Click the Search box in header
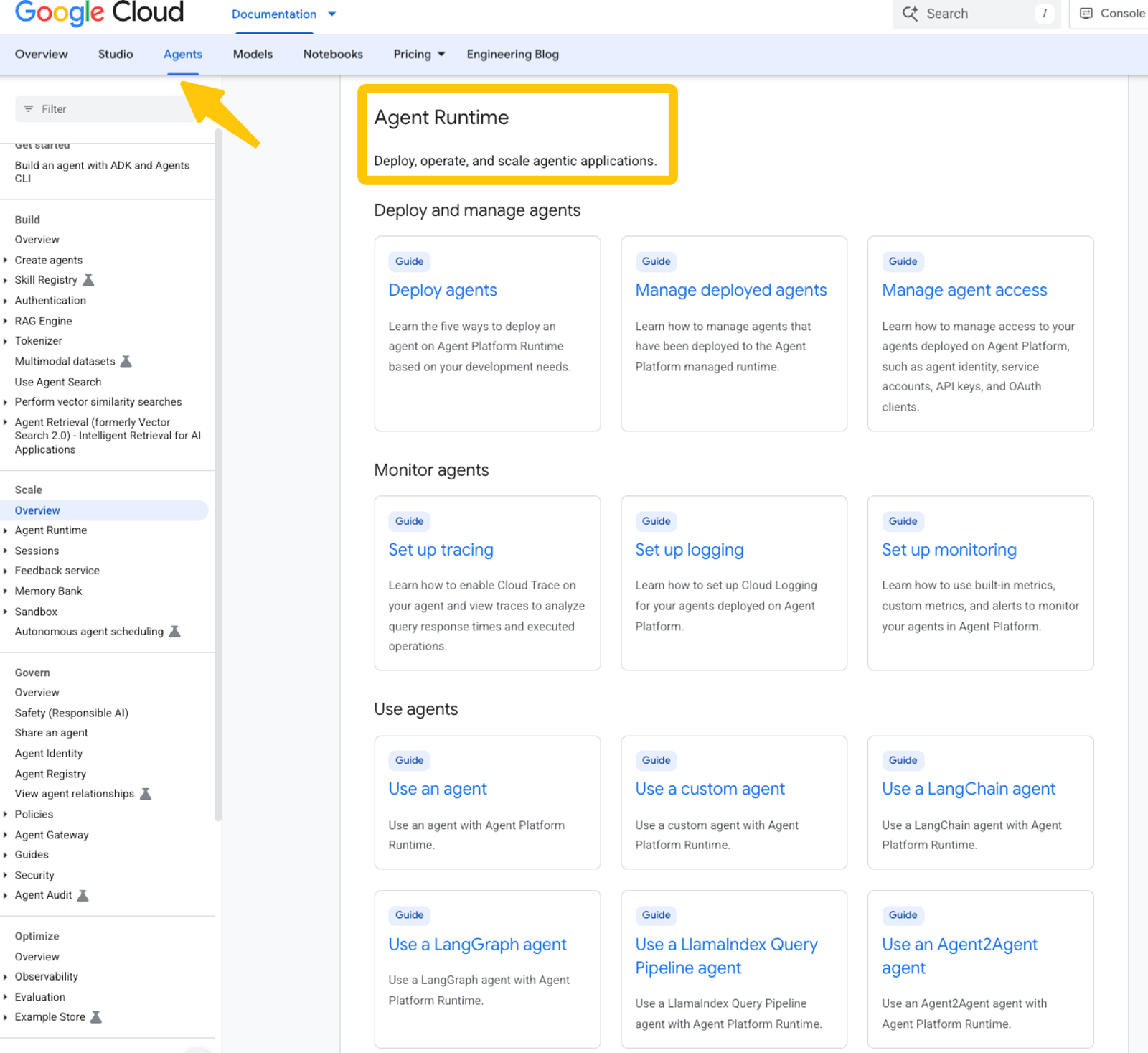 976,14
